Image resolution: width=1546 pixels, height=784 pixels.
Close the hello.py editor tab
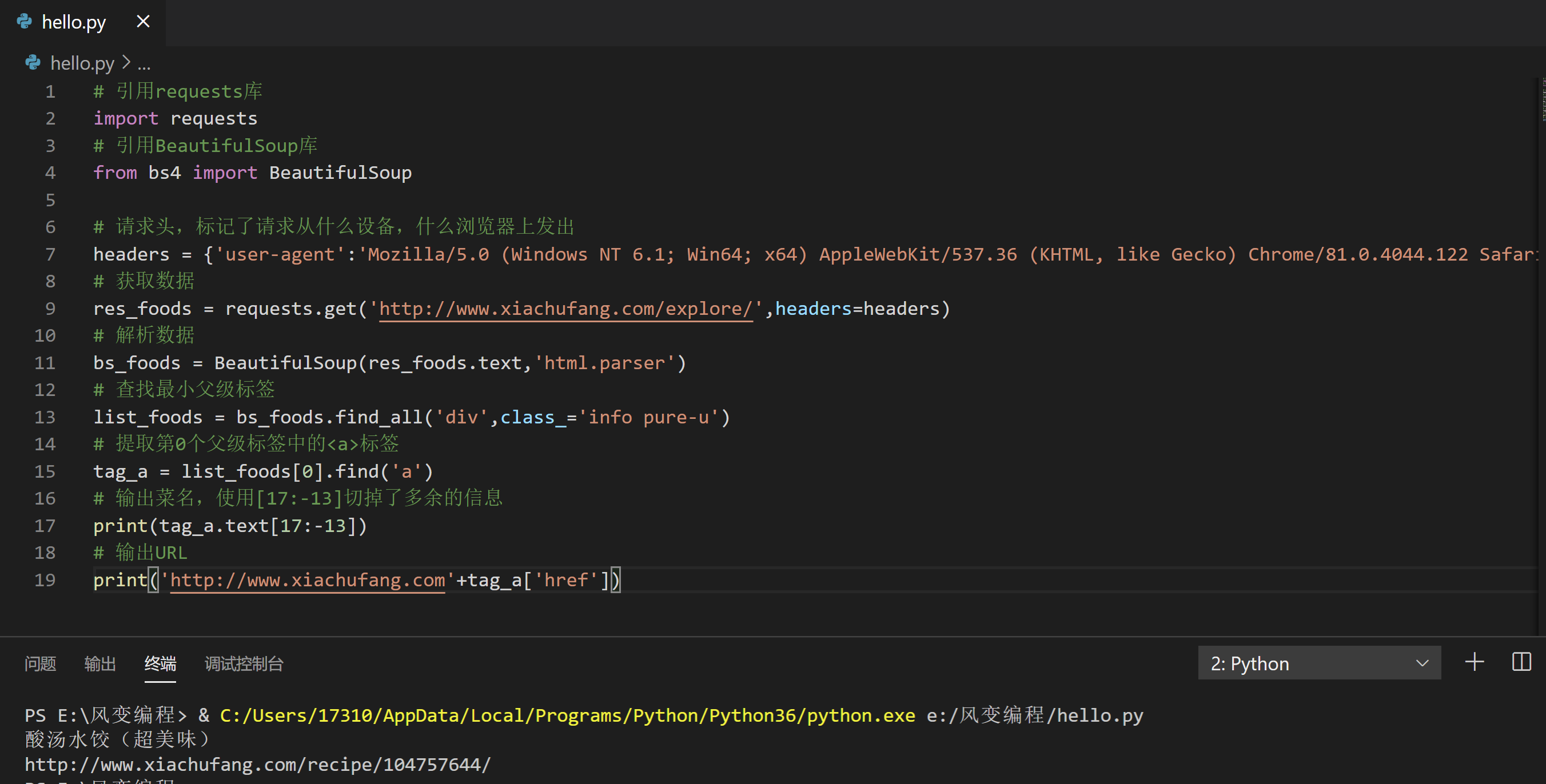click(143, 22)
